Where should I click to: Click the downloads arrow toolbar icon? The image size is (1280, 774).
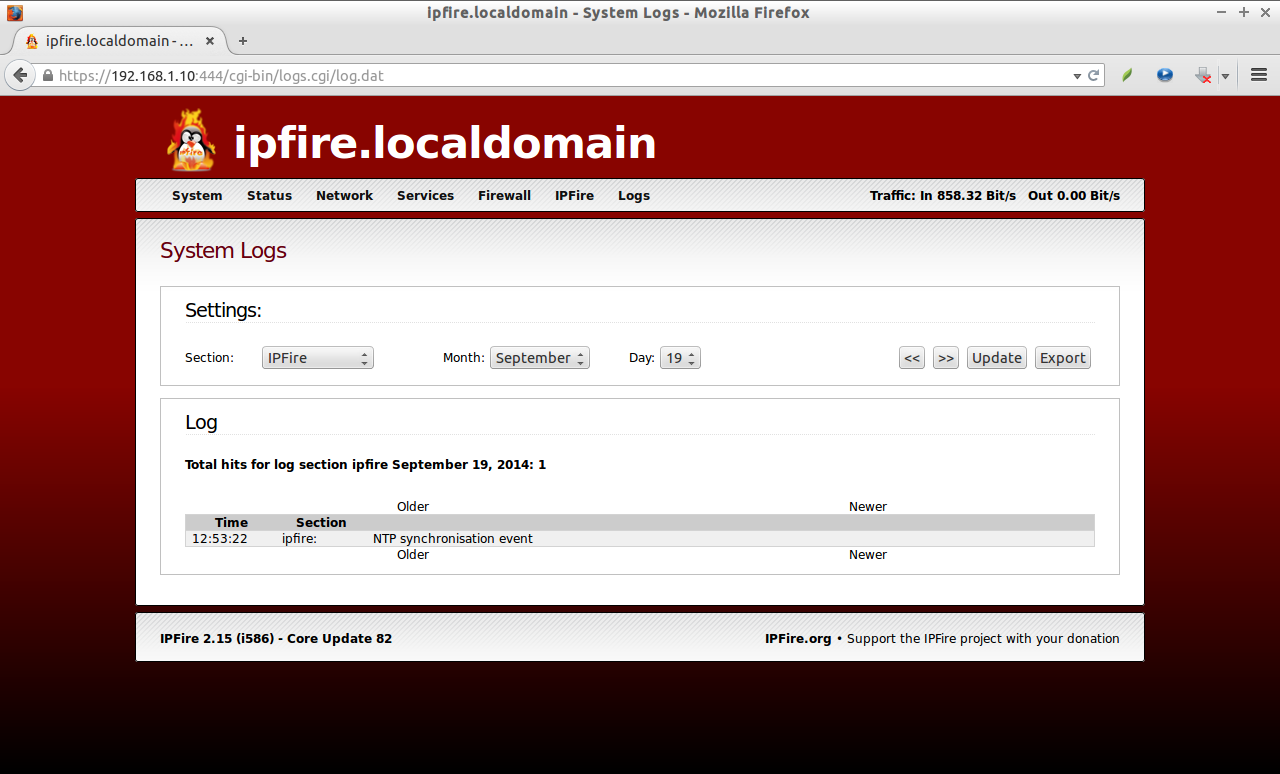(x=1204, y=75)
